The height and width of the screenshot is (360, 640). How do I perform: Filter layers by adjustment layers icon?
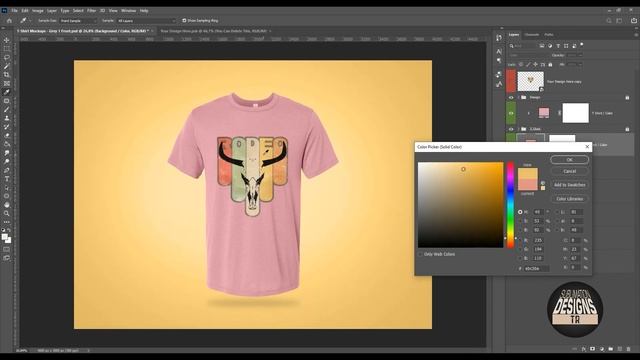point(550,46)
